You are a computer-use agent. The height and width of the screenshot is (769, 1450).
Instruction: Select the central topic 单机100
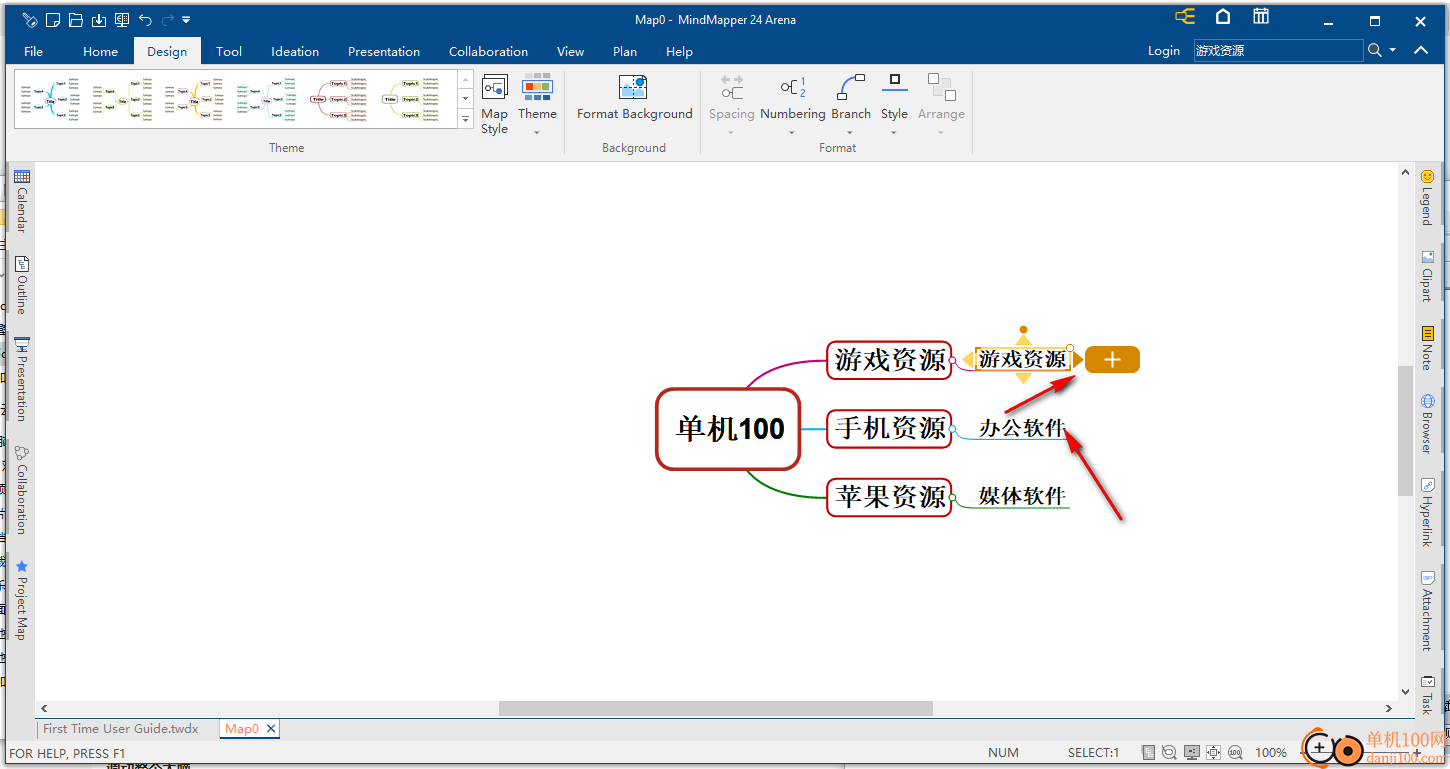[x=729, y=429]
